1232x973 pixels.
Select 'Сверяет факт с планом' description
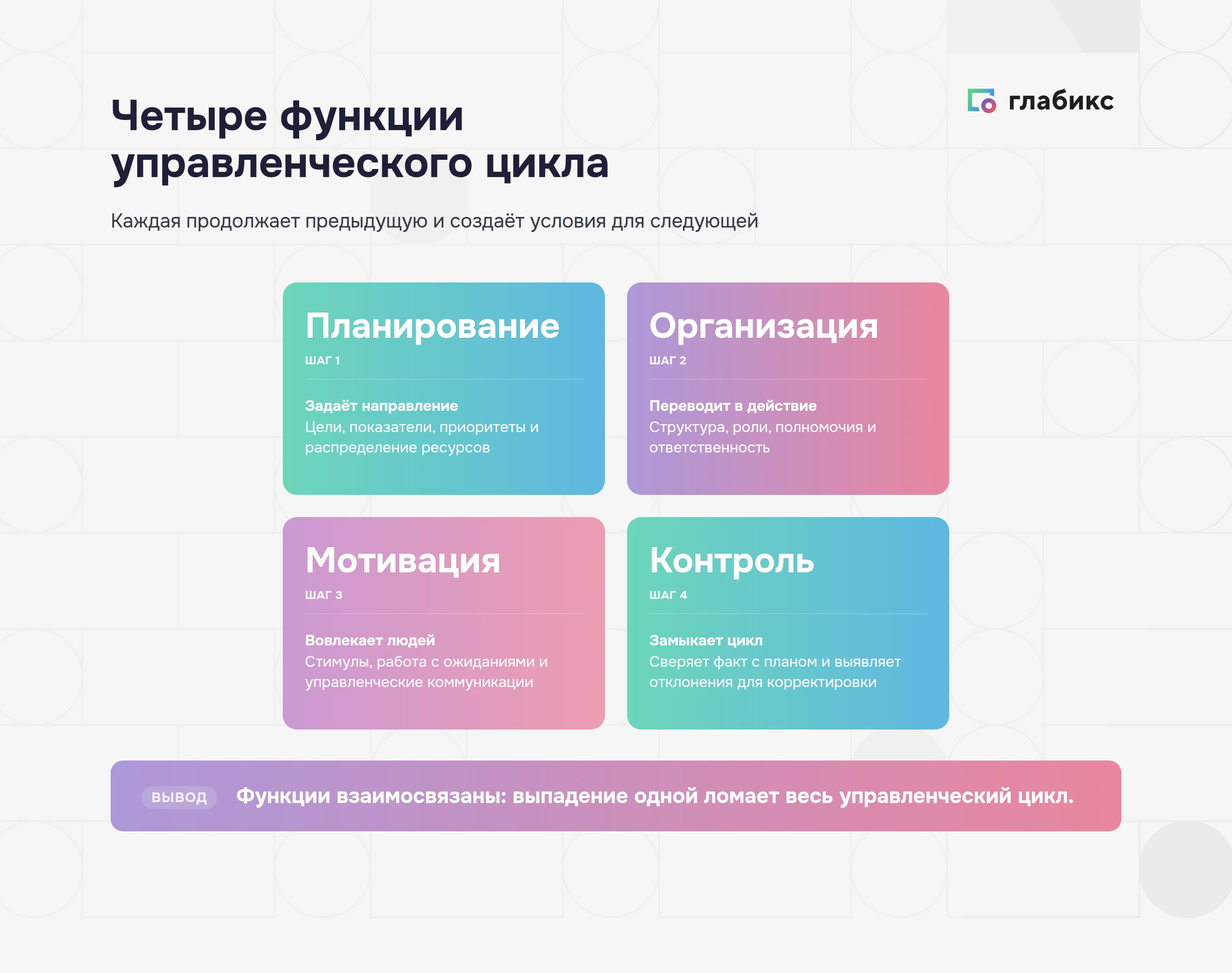point(775,672)
